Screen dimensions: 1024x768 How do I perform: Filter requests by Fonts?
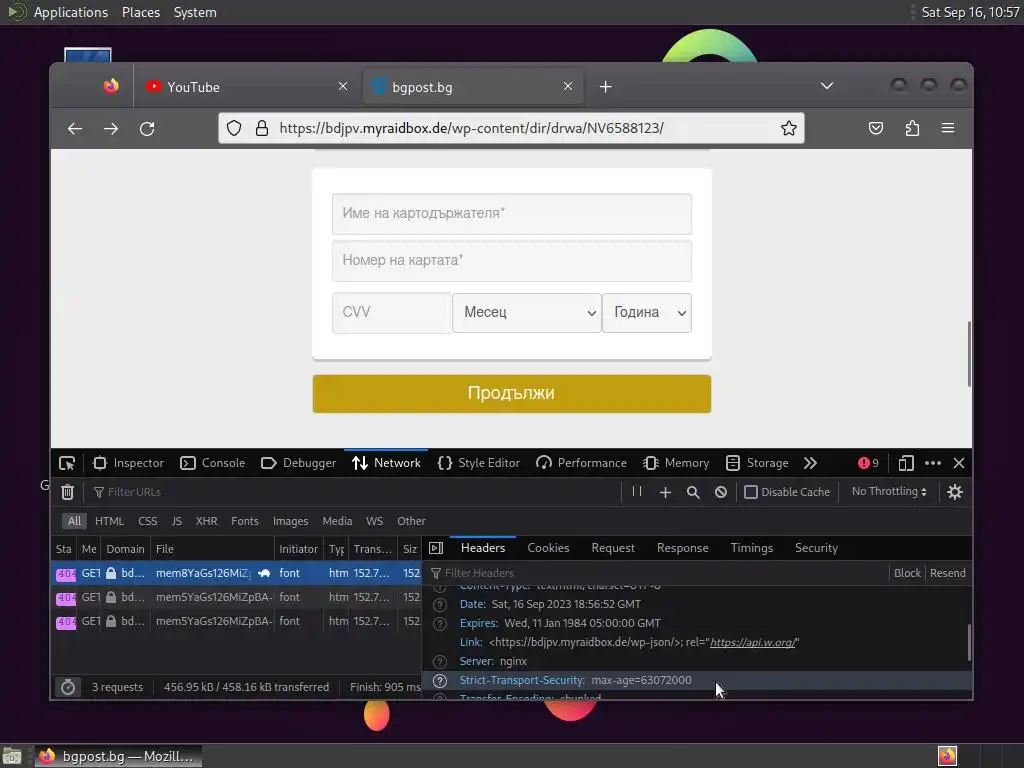(245, 521)
